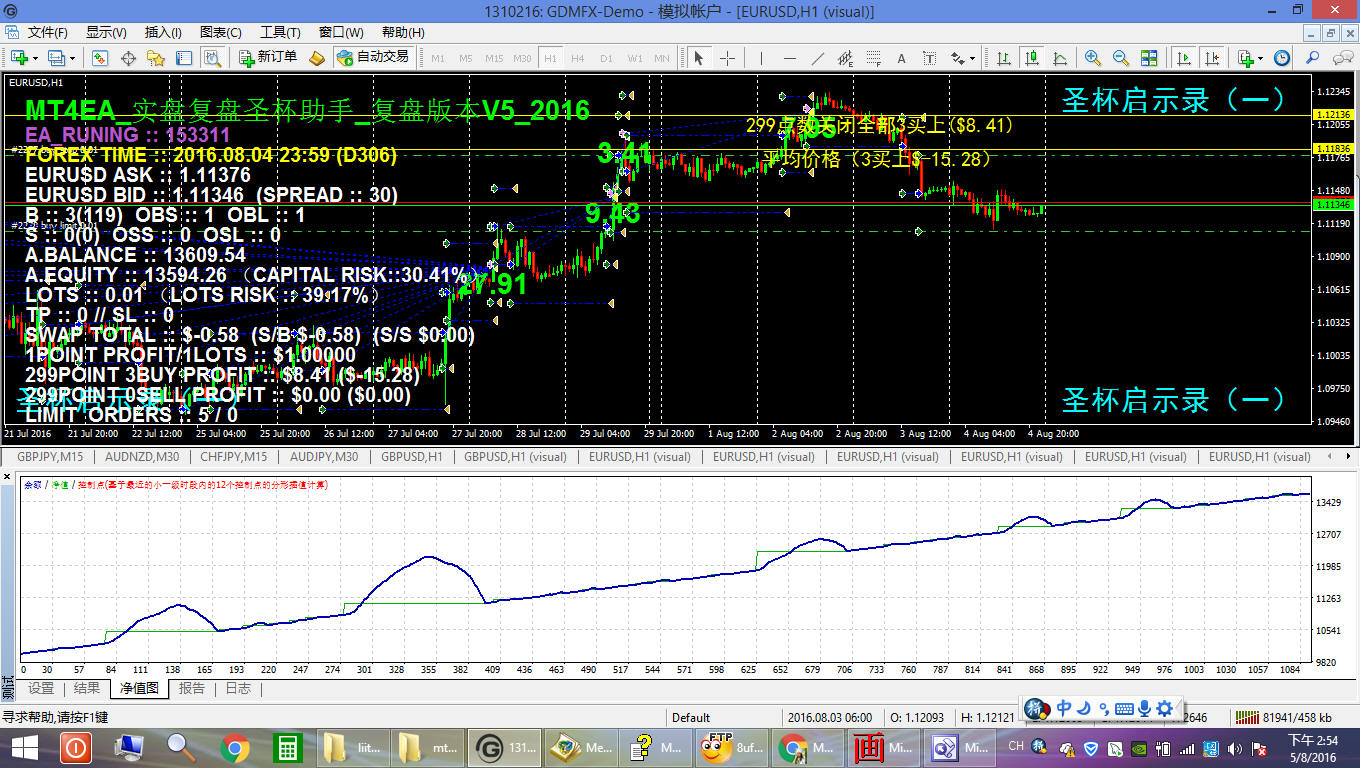Image resolution: width=1360 pixels, height=768 pixels.
Task: Toggle chart shift icon
Action: (1211, 58)
